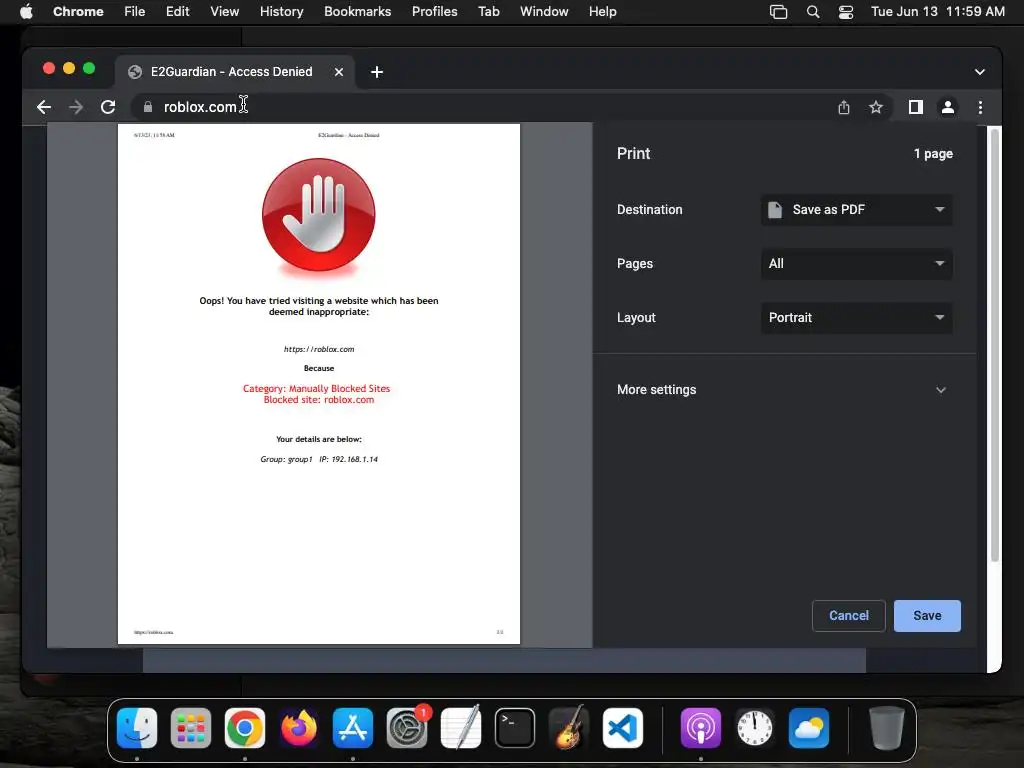Select the E2Guardian - Access Denied tab
This screenshot has height=768, width=1024.
click(232, 72)
